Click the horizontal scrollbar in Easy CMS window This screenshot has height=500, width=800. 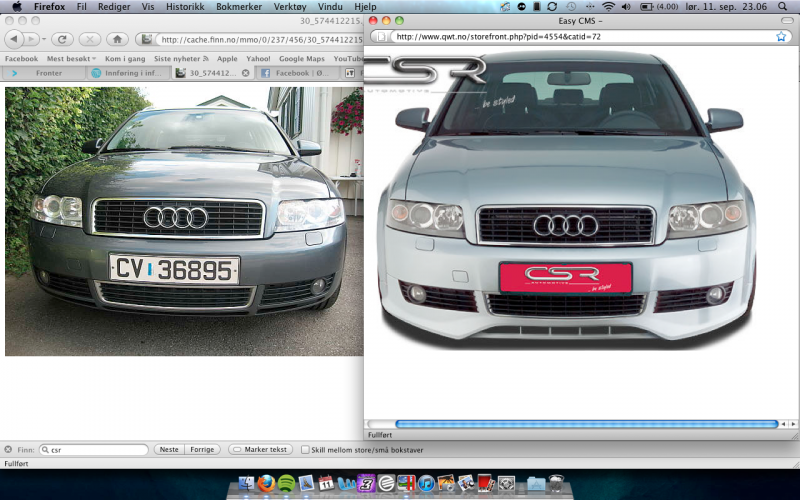point(586,424)
